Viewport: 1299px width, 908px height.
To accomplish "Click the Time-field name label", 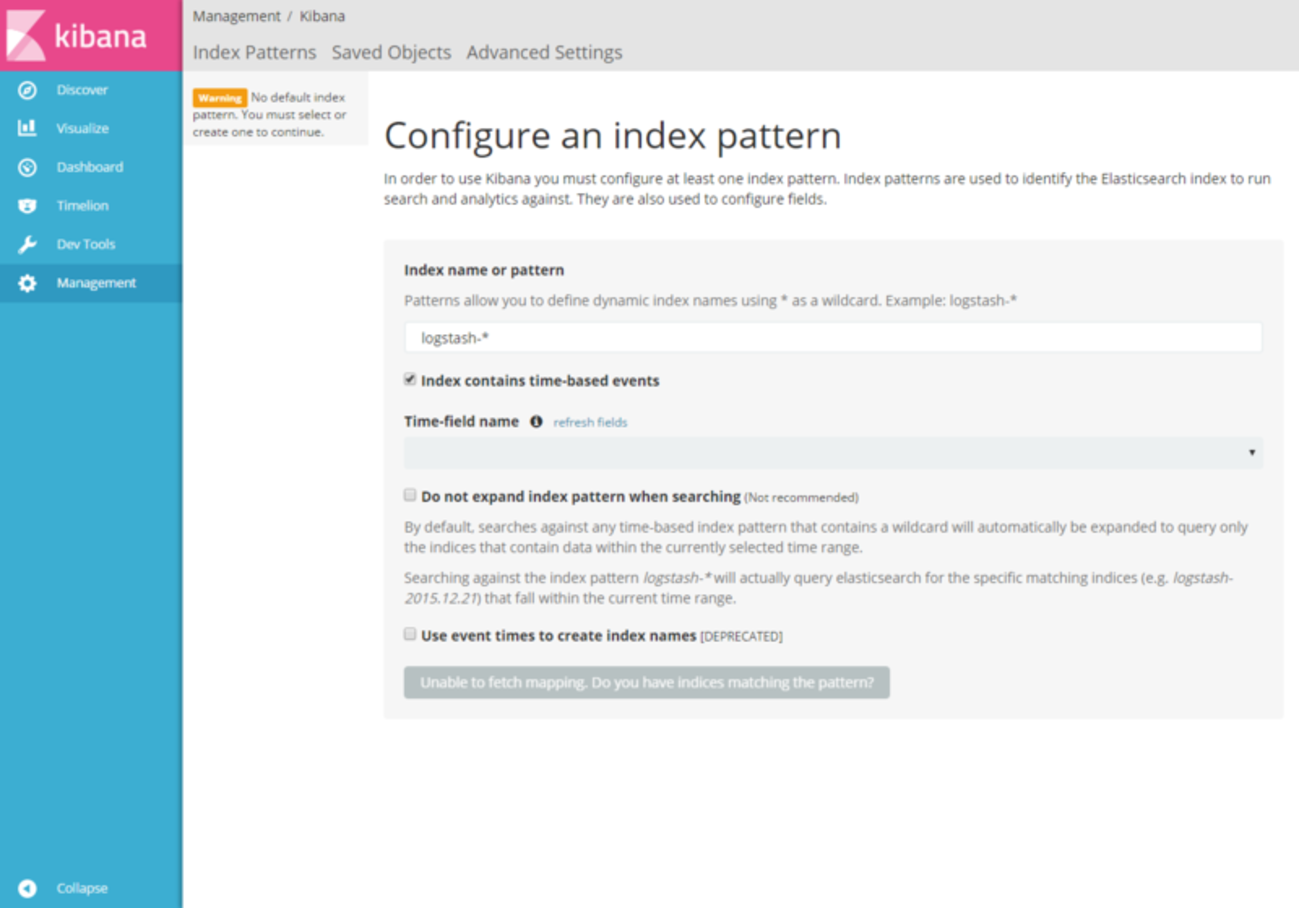I will (461, 422).
